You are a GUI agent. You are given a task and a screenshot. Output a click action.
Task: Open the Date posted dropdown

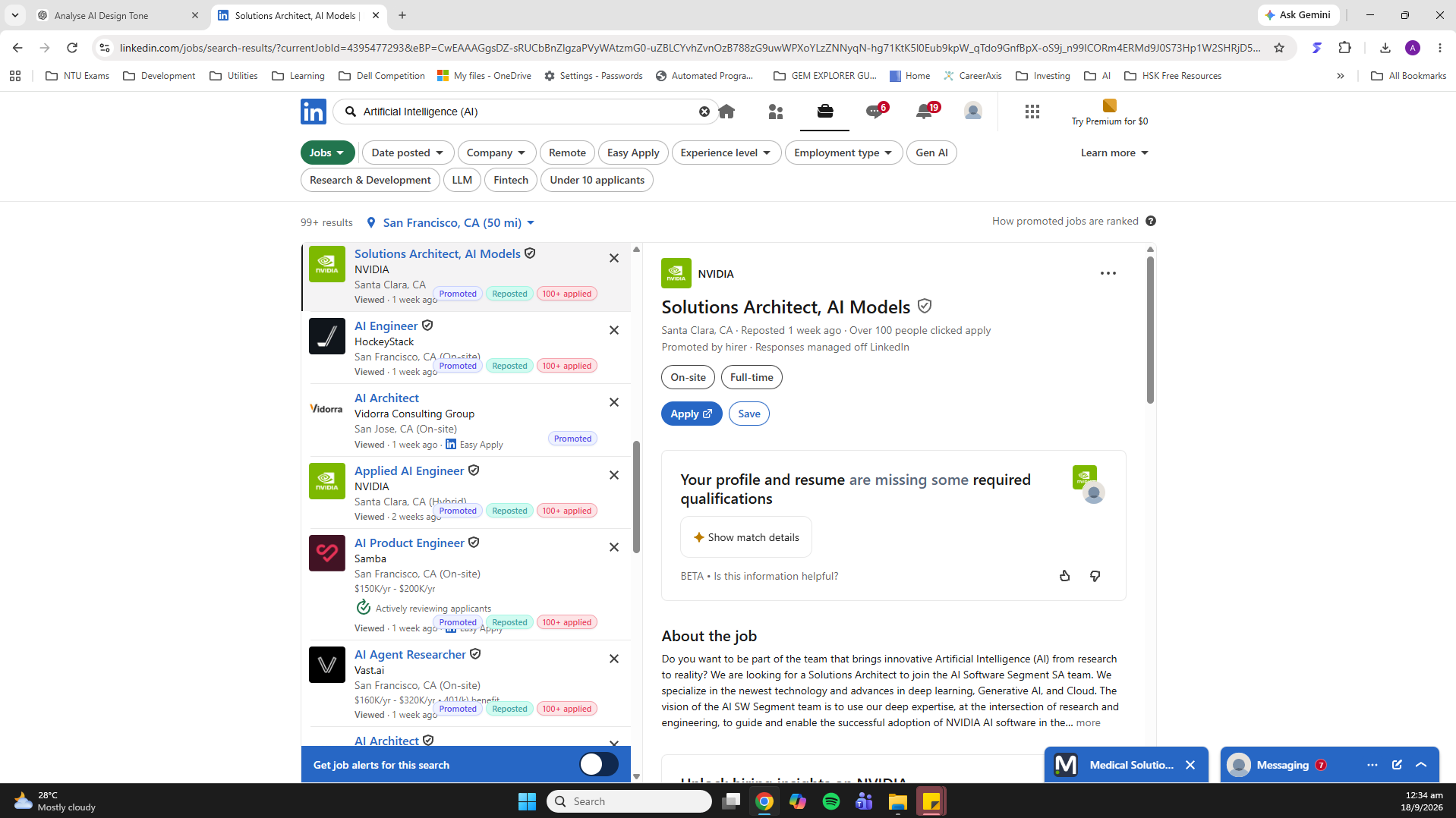click(x=408, y=153)
